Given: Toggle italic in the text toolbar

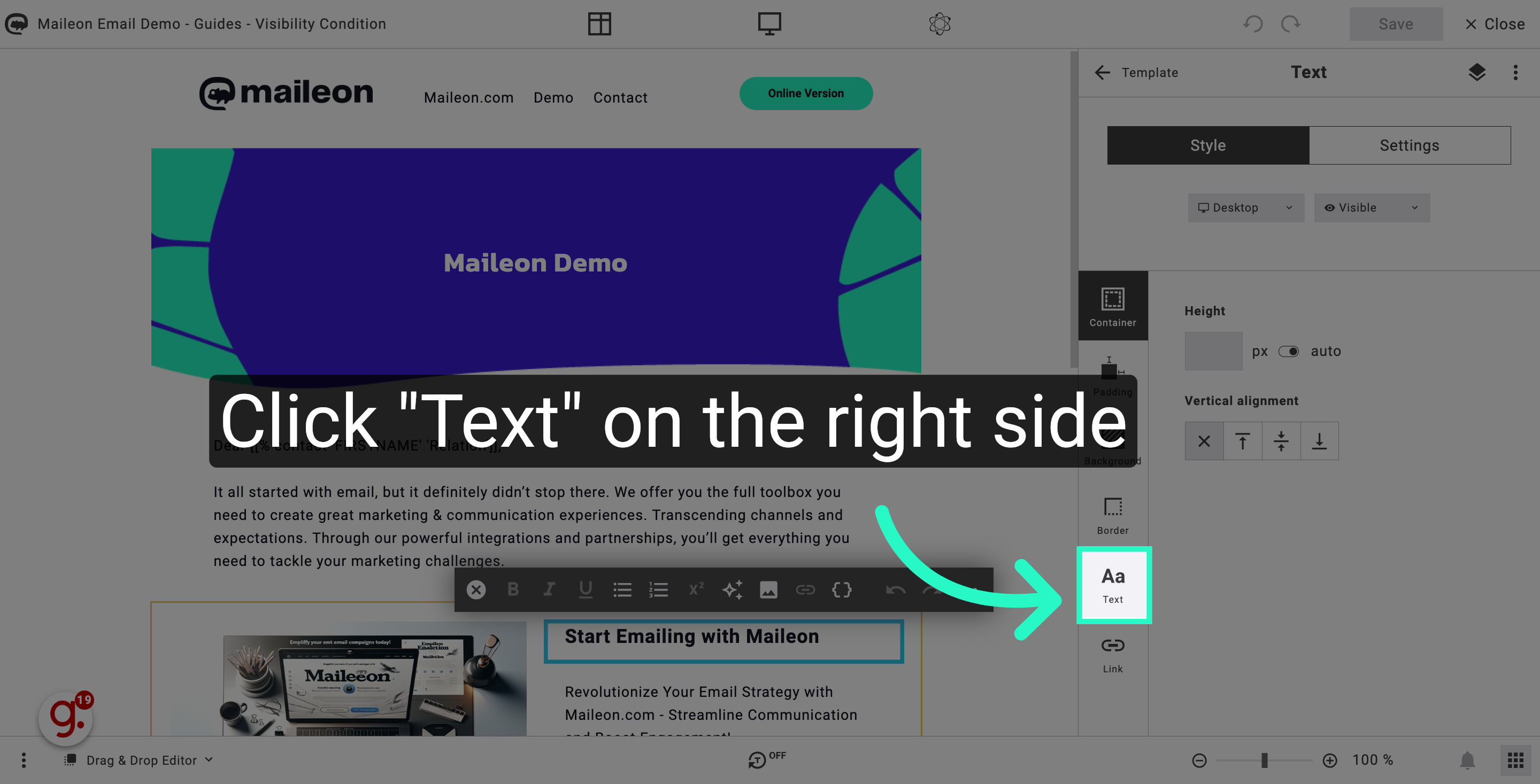Looking at the screenshot, I should click(x=549, y=590).
